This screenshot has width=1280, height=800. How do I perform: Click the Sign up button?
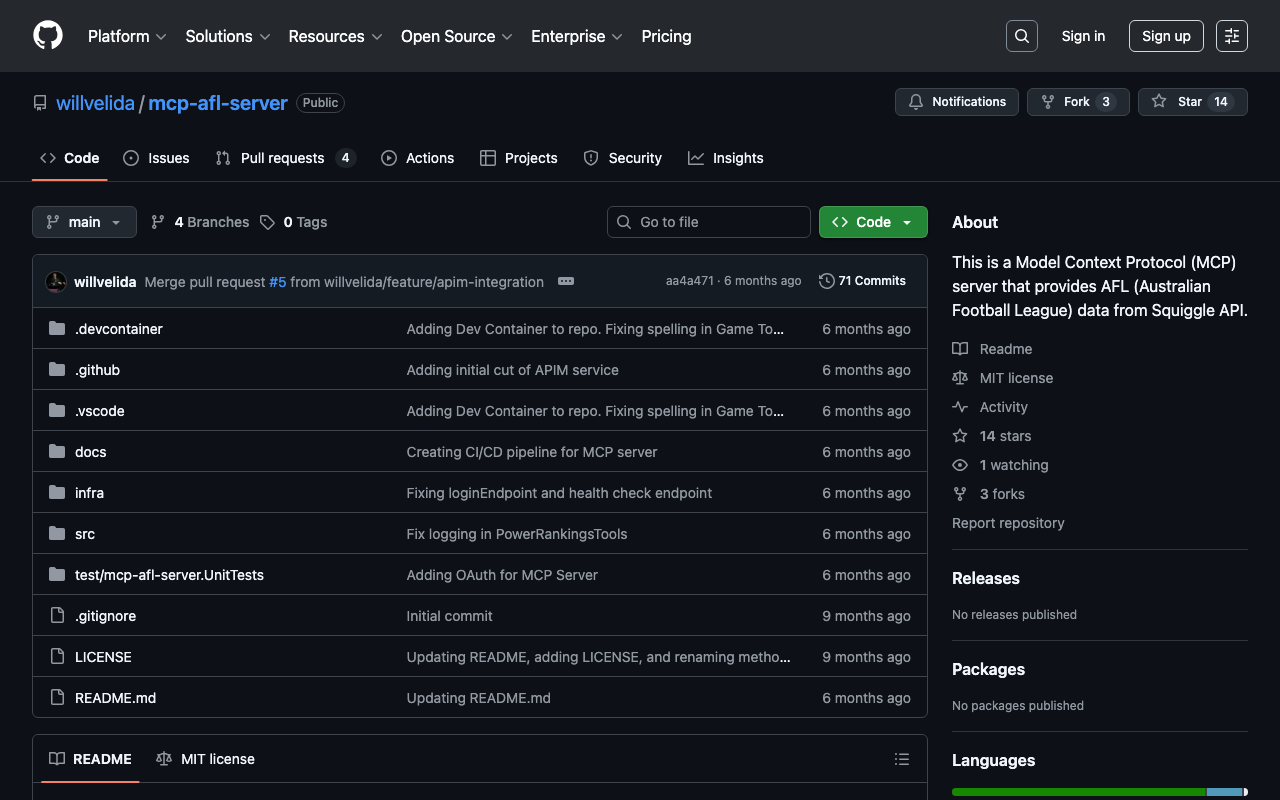[1165, 36]
